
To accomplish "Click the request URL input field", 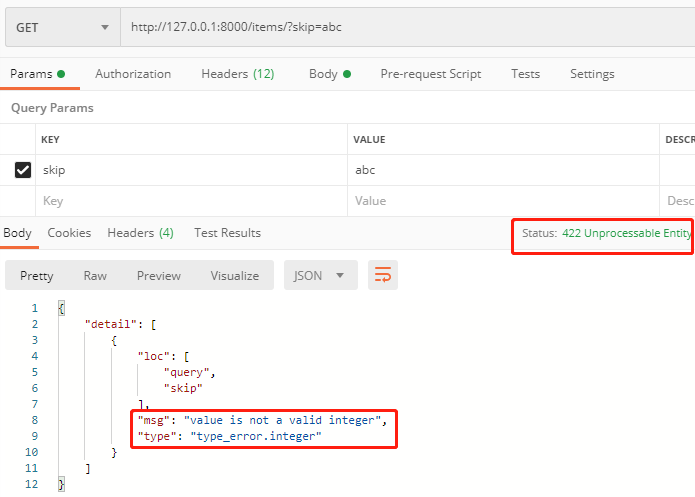I will [x=400, y=27].
